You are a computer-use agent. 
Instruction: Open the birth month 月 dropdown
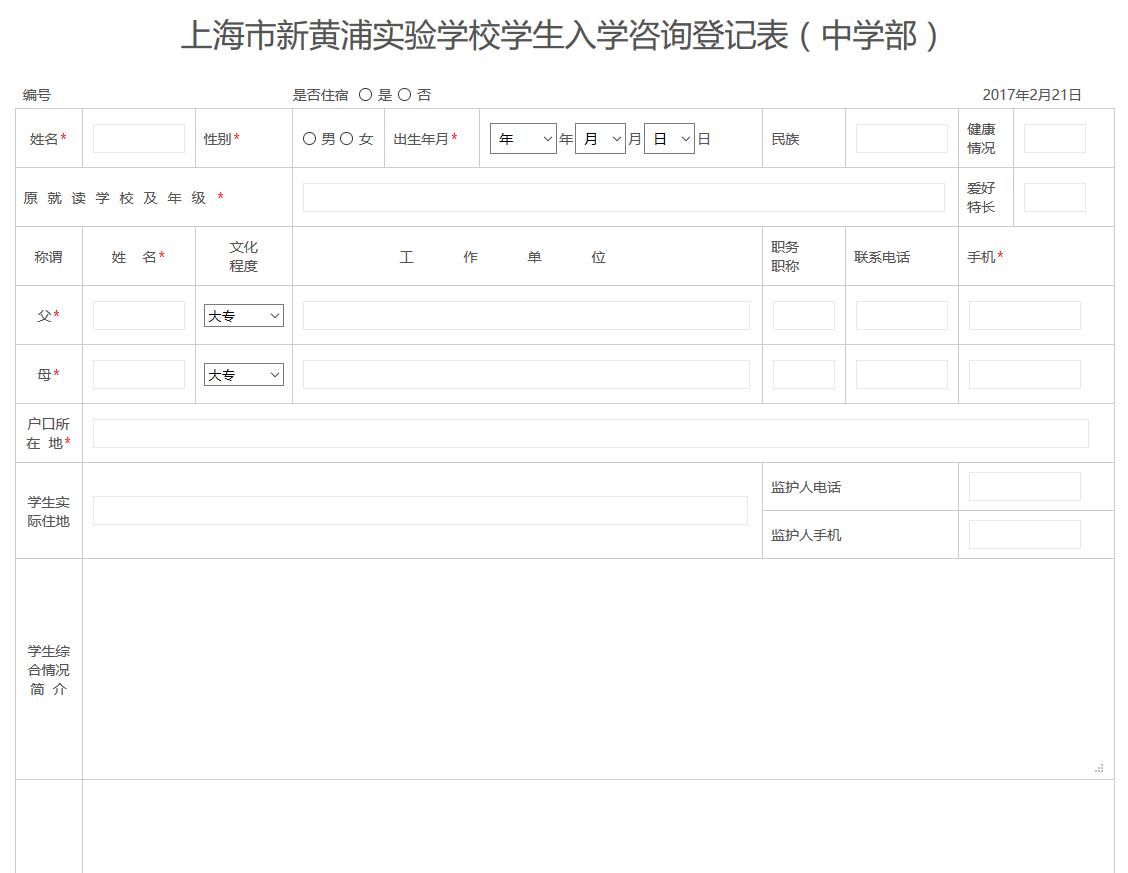click(600, 139)
